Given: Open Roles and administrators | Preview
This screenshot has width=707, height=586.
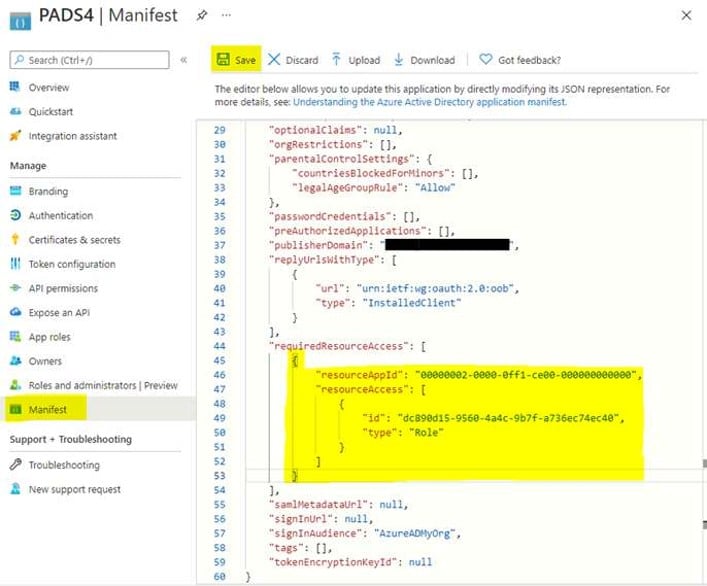Looking at the screenshot, I should (103, 386).
